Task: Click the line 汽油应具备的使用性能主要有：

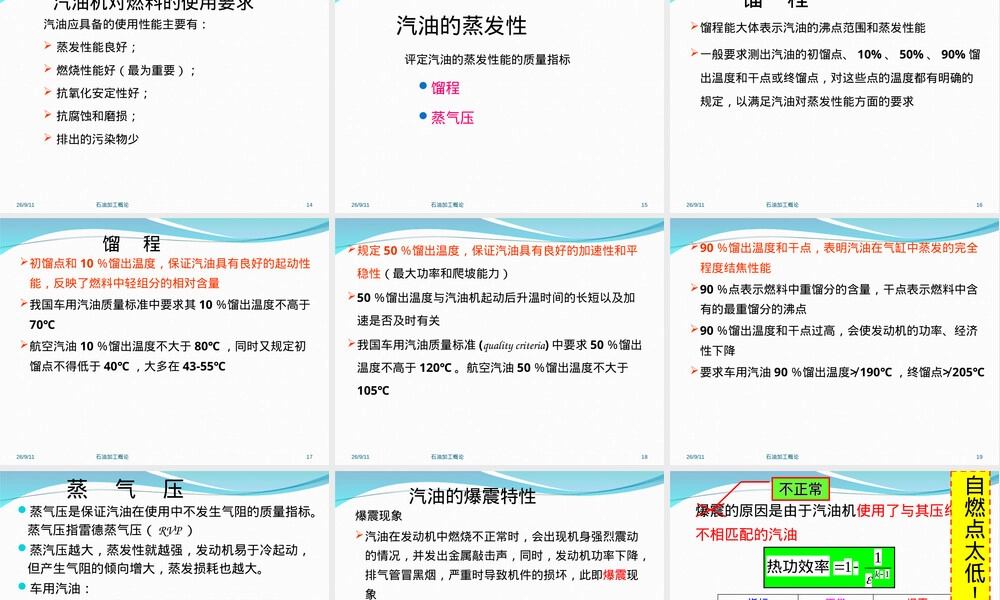Action: tap(126, 24)
